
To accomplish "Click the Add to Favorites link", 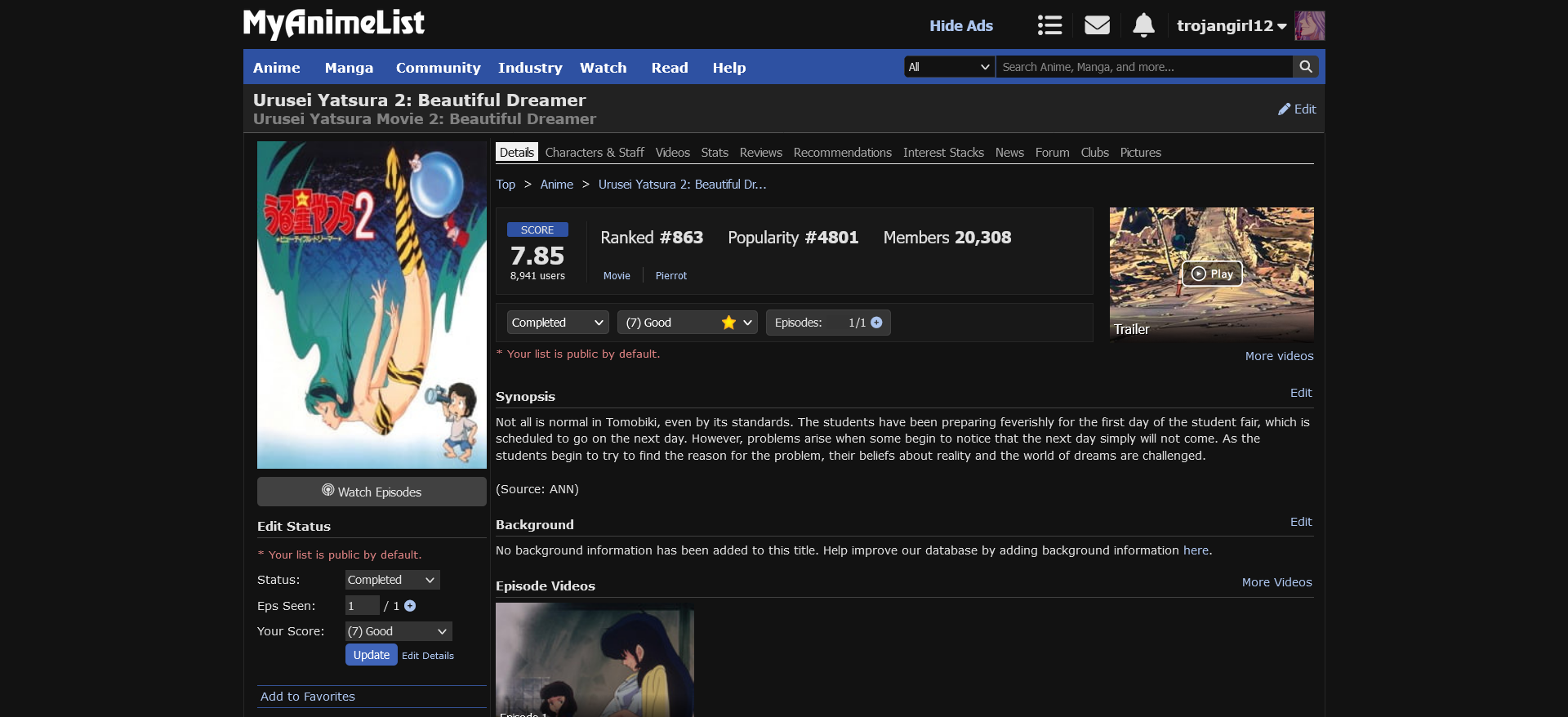I will pyautogui.click(x=308, y=697).
